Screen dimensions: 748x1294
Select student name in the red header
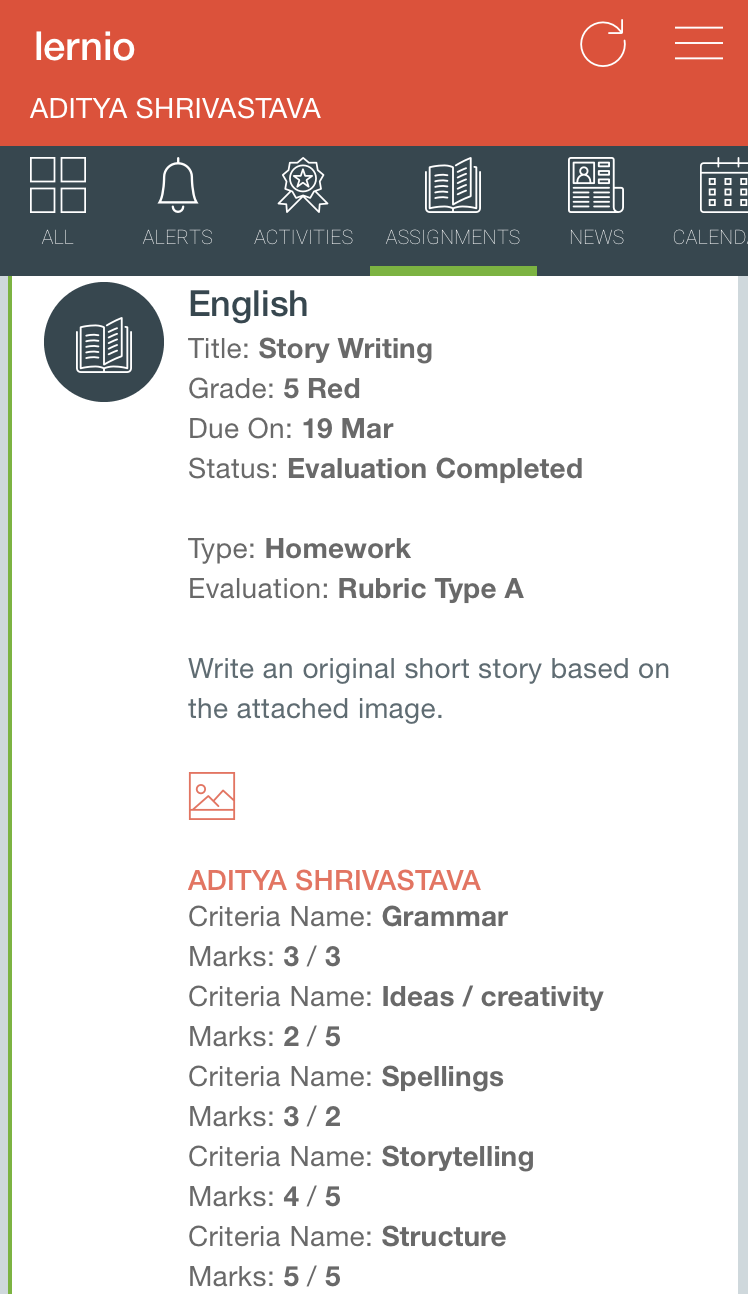tap(175, 108)
